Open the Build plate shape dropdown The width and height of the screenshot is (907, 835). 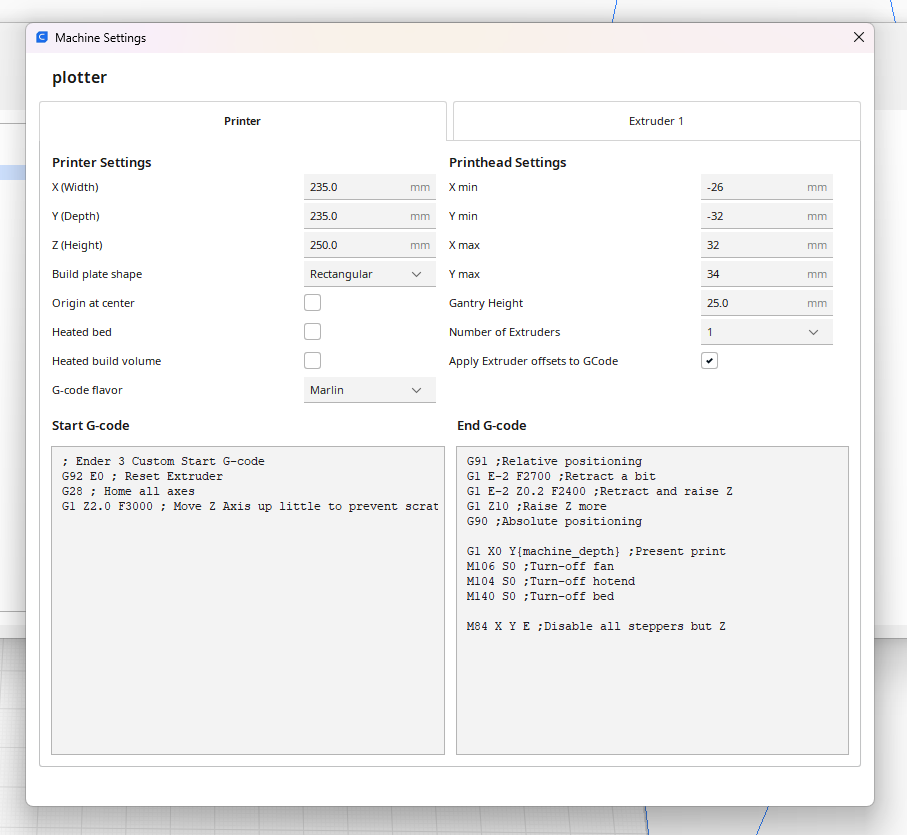(369, 274)
